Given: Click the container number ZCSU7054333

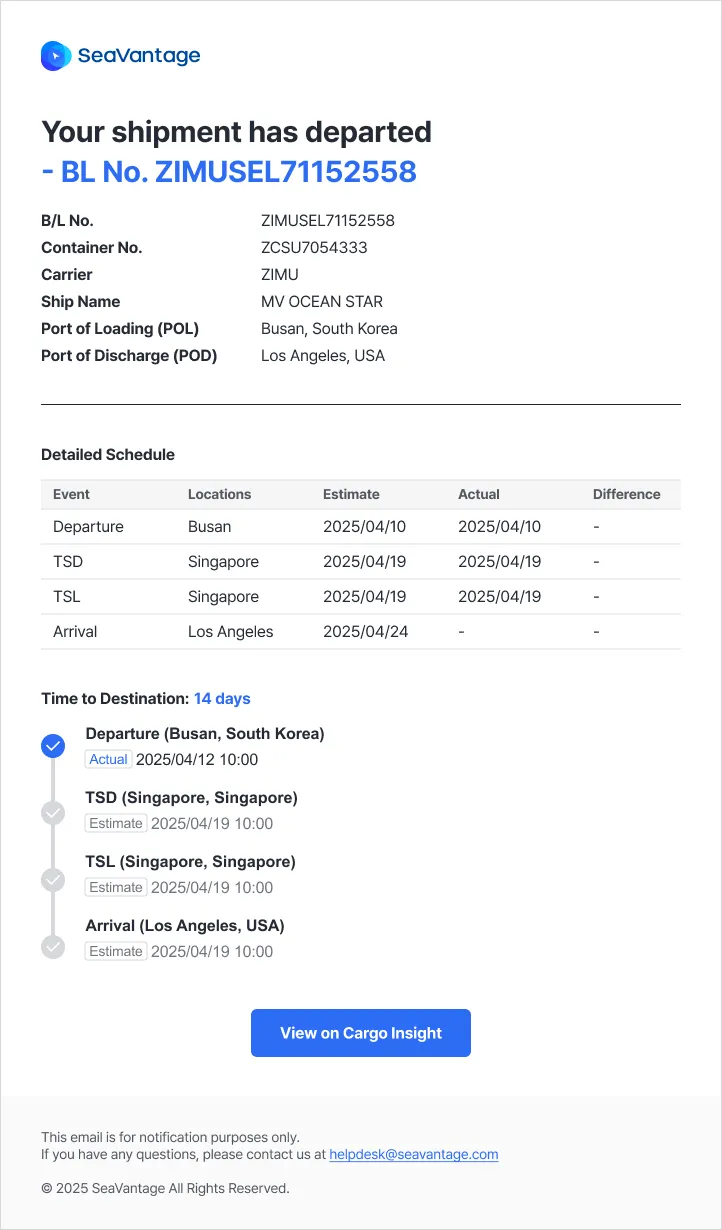Looking at the screenshot, I should pyautogui.click(x=314, y=248).
